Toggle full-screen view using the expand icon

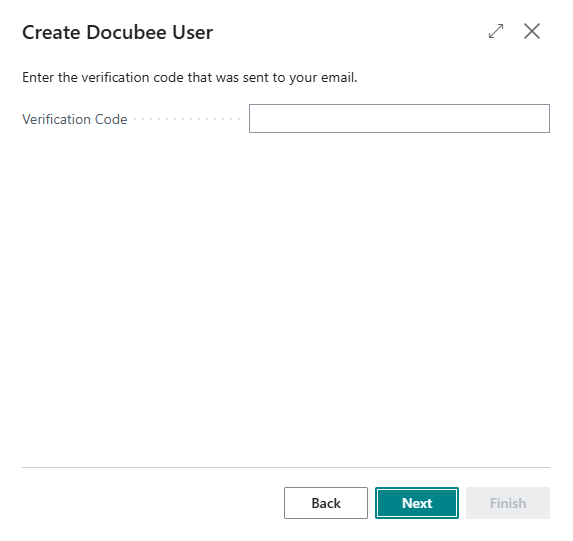point(496,31)
